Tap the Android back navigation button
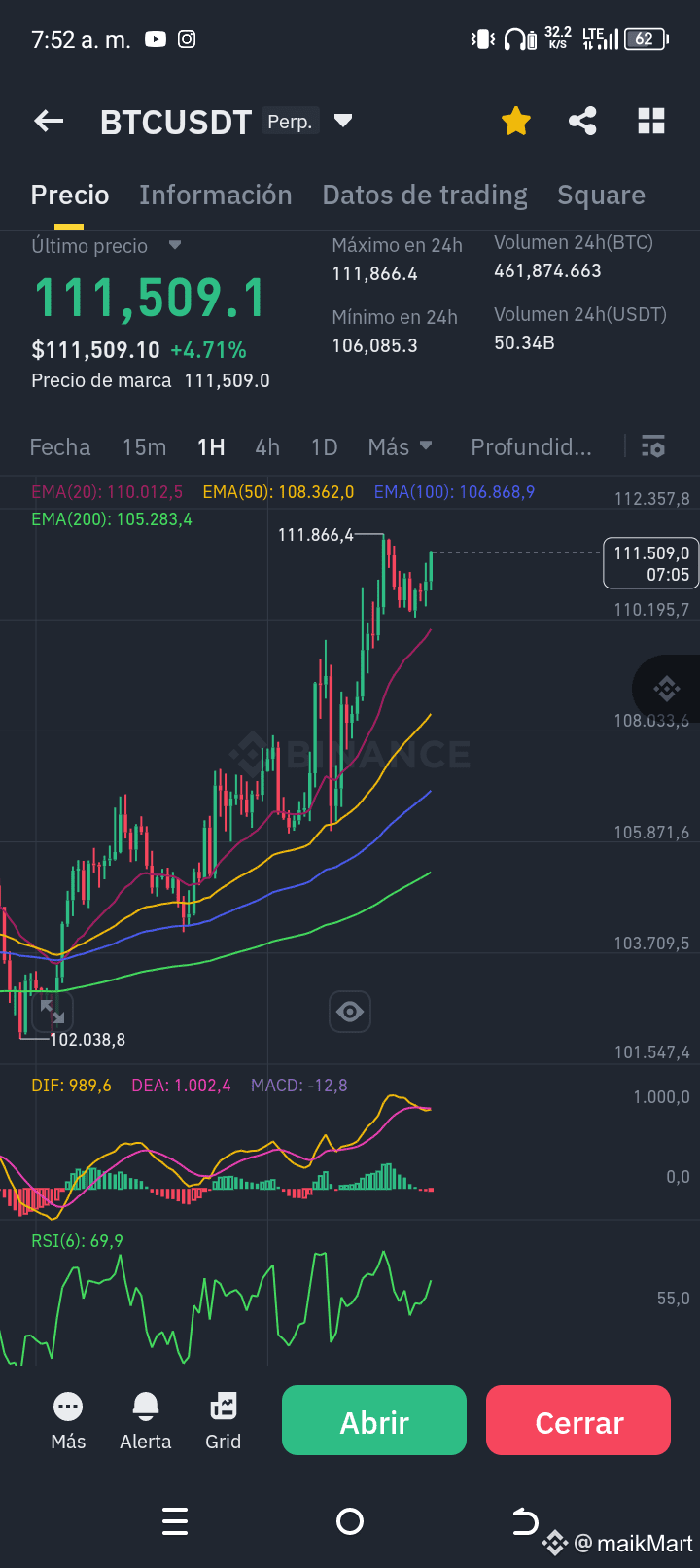Viewport: 700px width, 1568px height. point(525,1521)
